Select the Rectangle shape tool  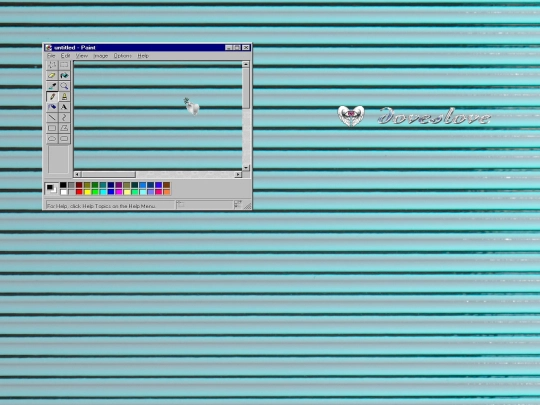(52, 128)
